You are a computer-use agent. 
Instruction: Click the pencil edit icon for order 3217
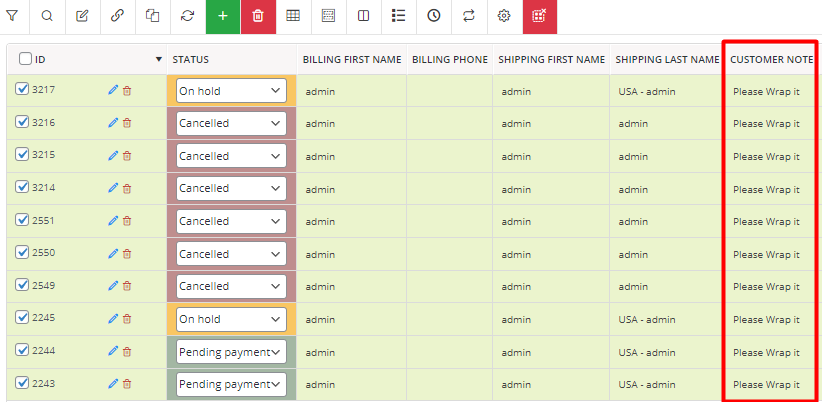point(113,90)
